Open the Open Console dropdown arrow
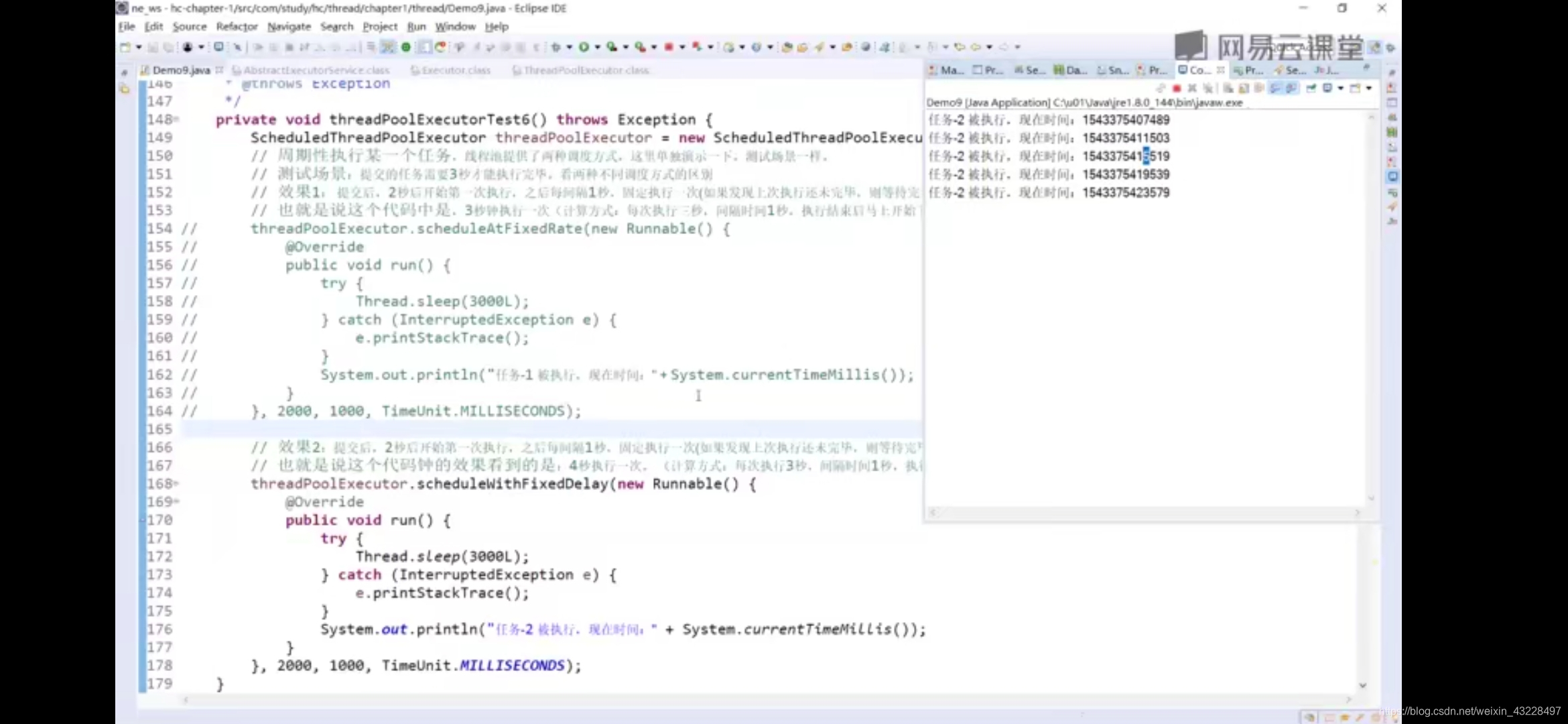This screenshot has height=724, width=1568. point(1369,88)
